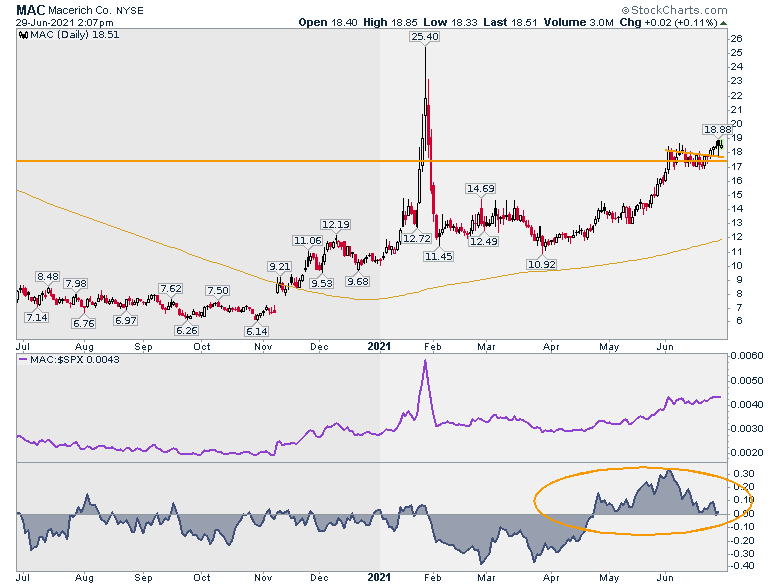780x586 pixels.
Task: Click the purple line marker before MAC:$SPX
Action: tap(23, 360)
